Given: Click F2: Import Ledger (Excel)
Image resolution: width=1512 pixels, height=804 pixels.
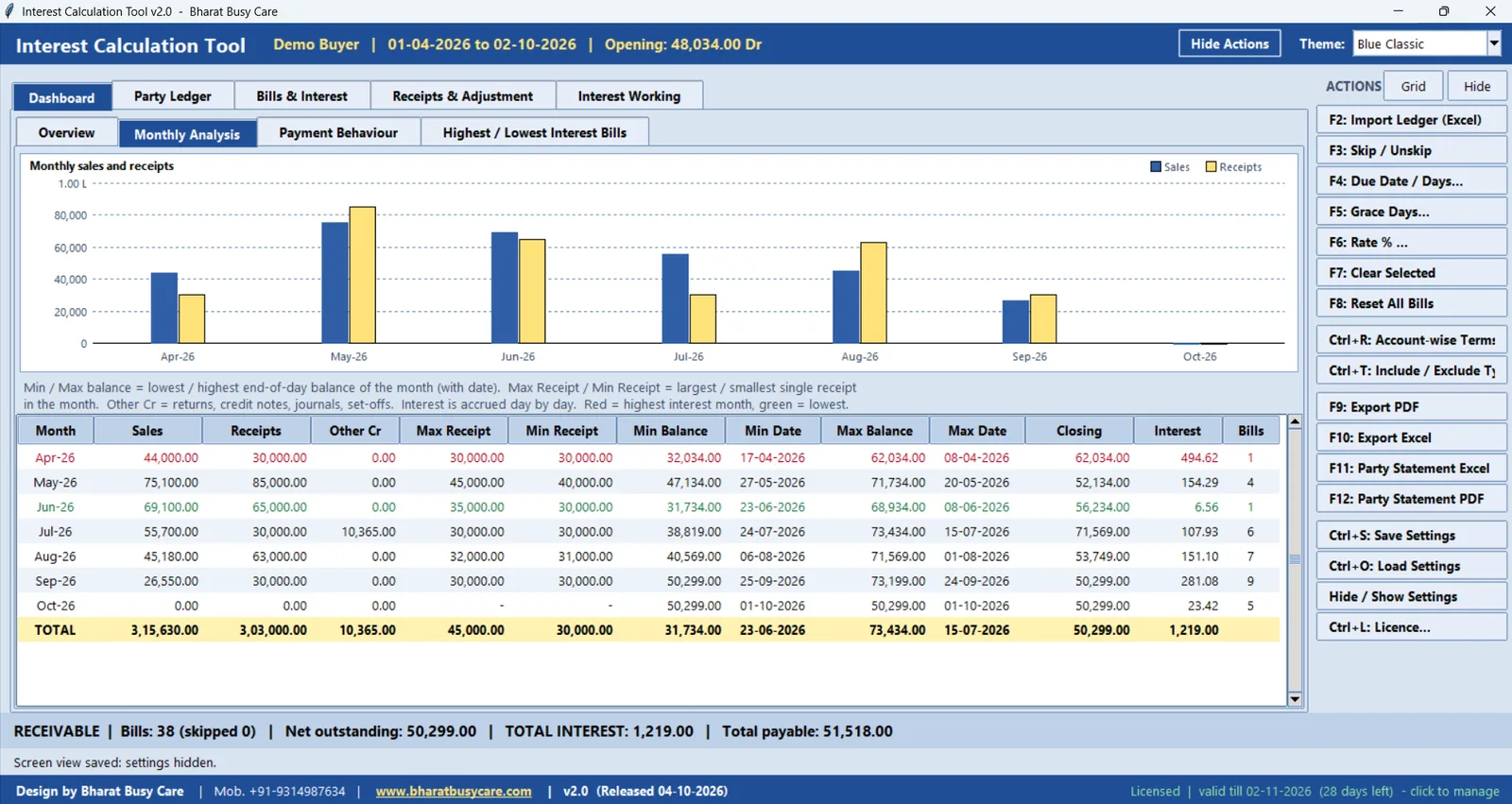Looking at the screenshot, I should point(1411,120).
